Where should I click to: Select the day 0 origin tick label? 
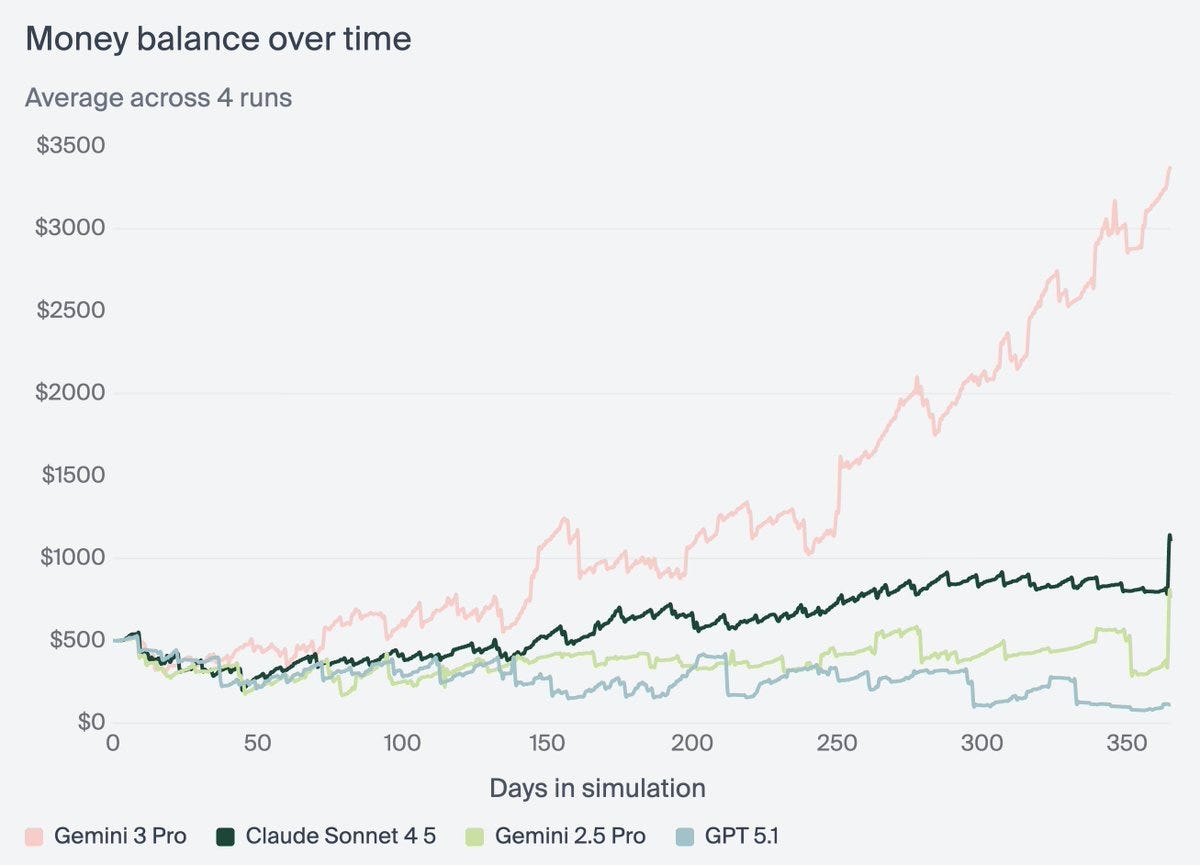113,745
